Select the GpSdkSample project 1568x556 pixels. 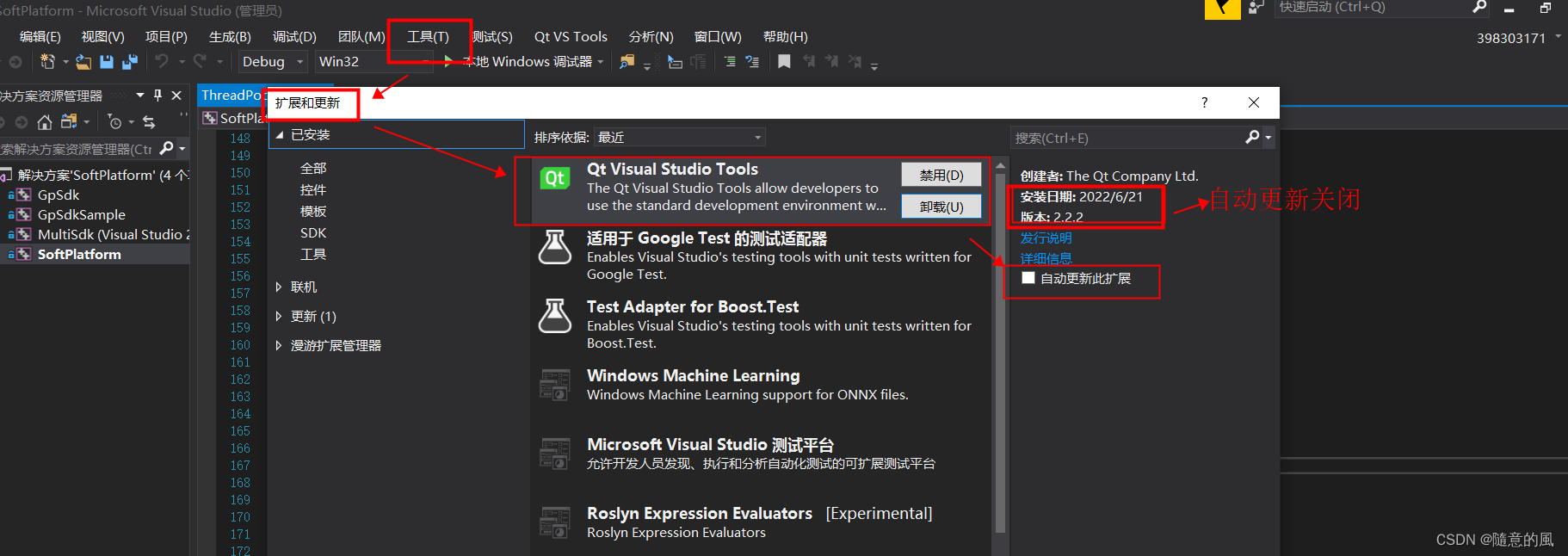click(x=82, y=214)
